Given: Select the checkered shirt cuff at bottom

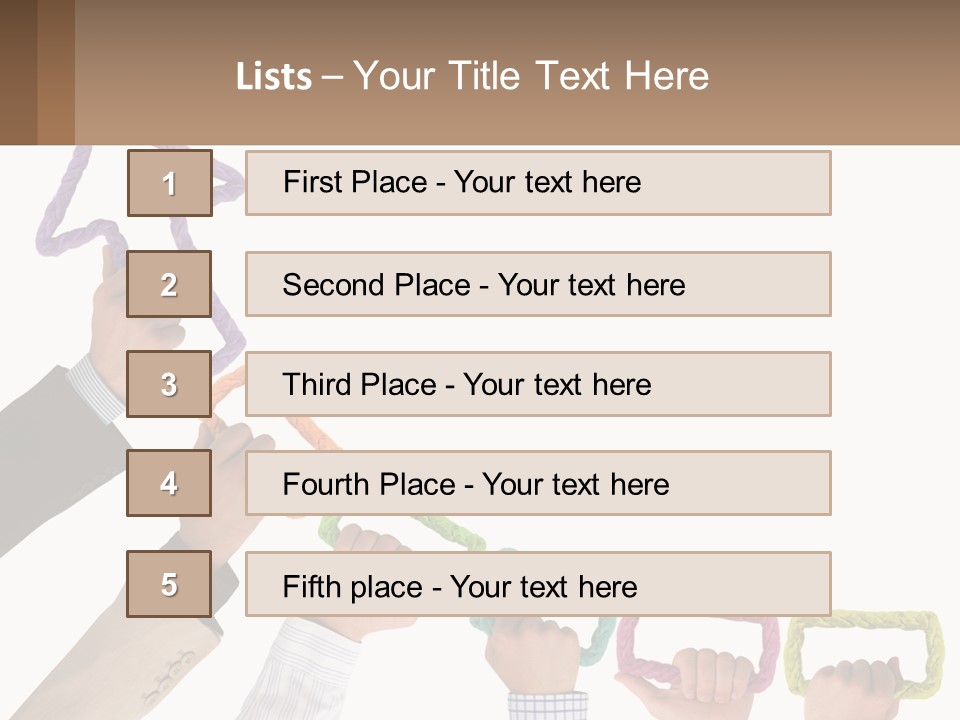Looking at the screenshot, I should [548, 705].
